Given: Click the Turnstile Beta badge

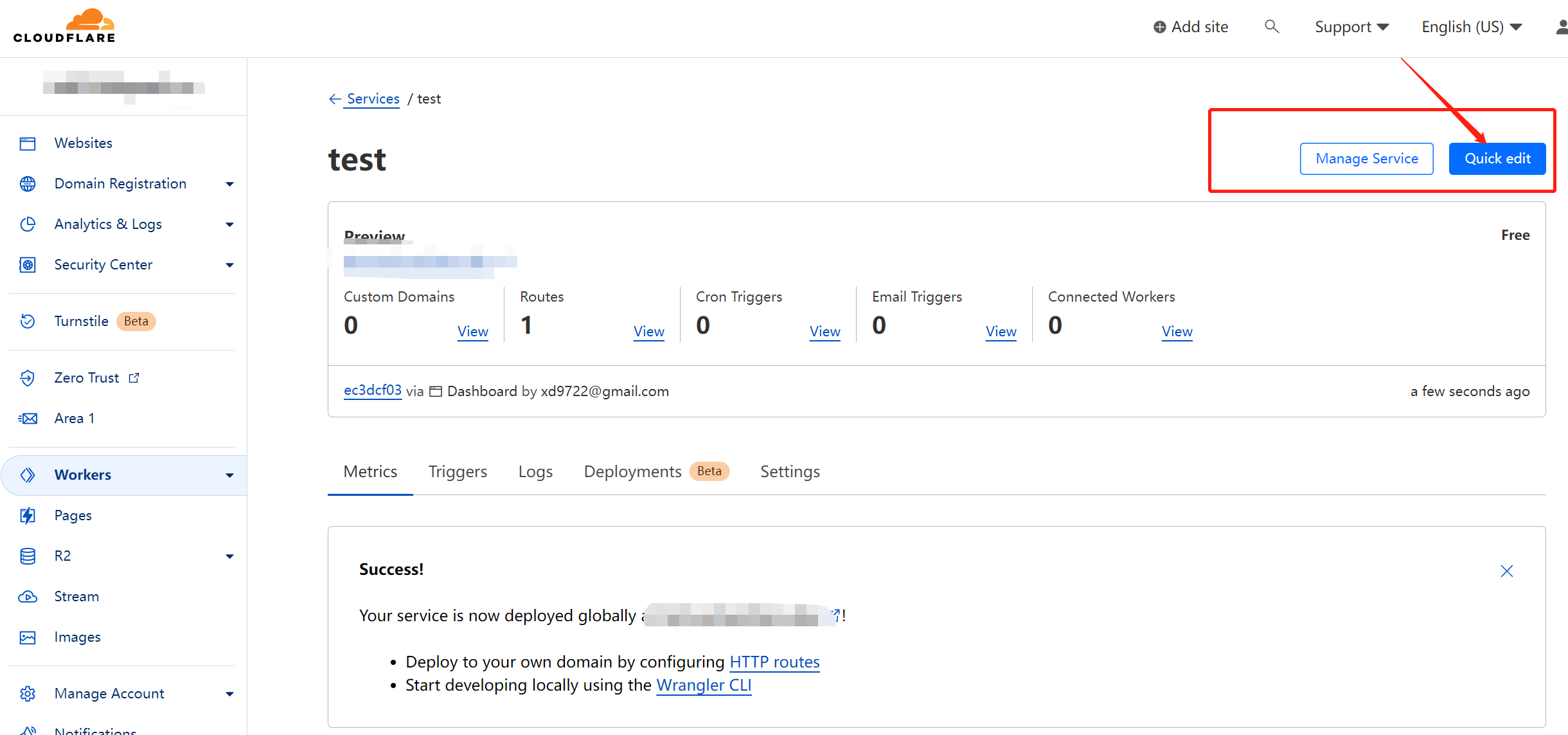Looking at the screenshot, I should coord(136,322).
